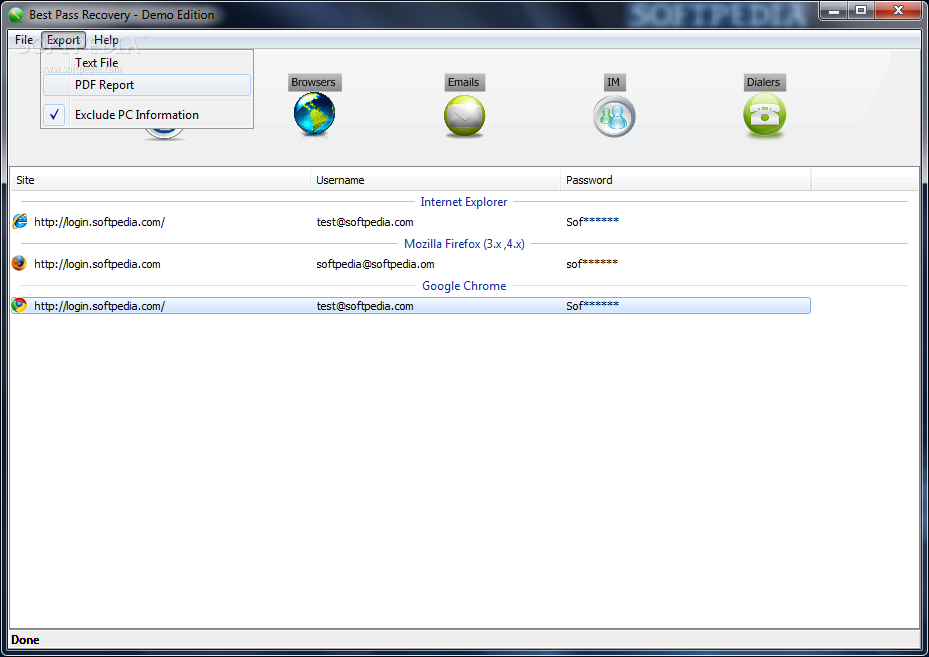Click Chrome password Sof******
Viewport: 929px width, 657px height.
[x=592, y=306]
